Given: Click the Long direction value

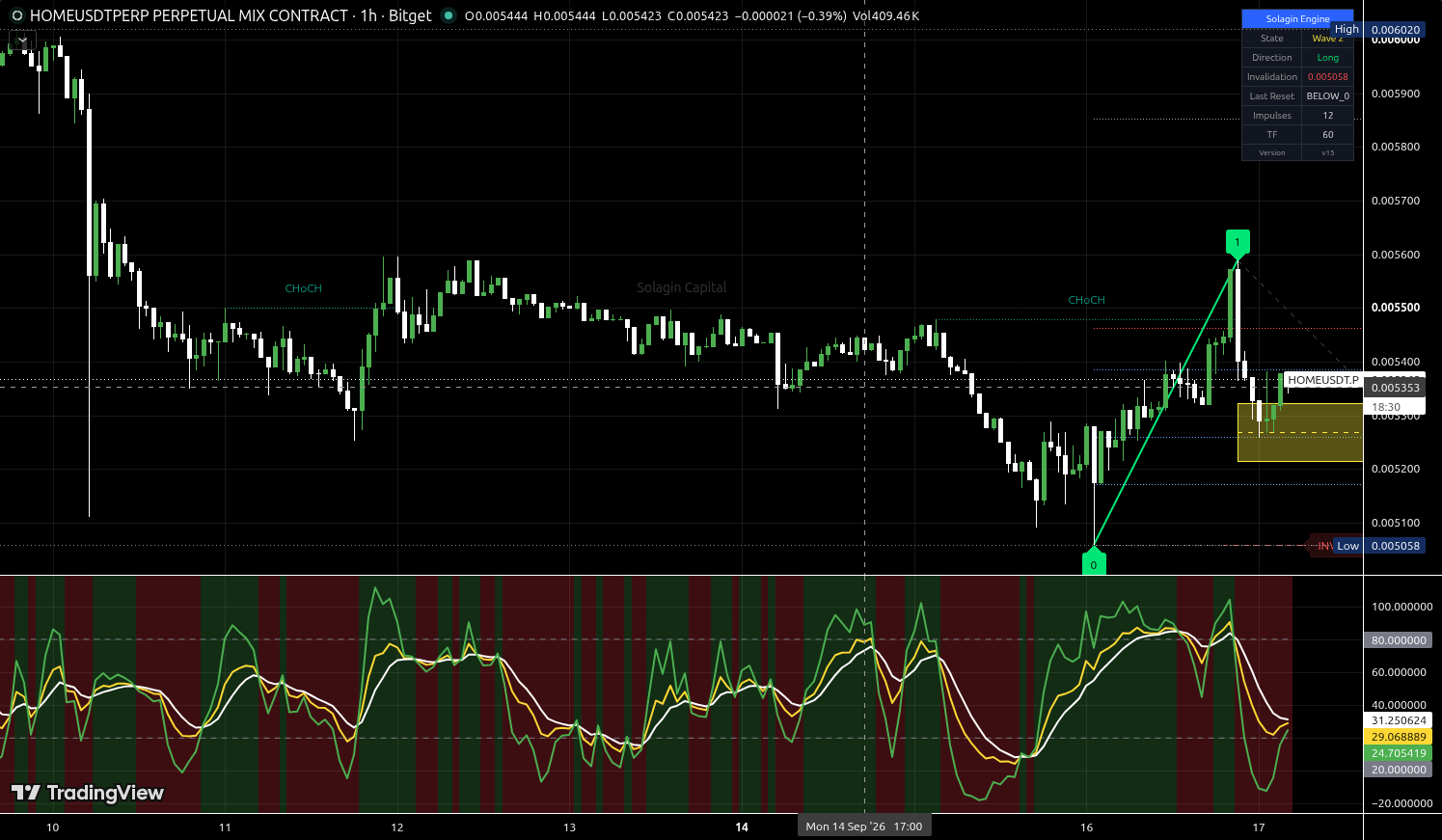Looking at the screenshot, I should [1328, 58].
